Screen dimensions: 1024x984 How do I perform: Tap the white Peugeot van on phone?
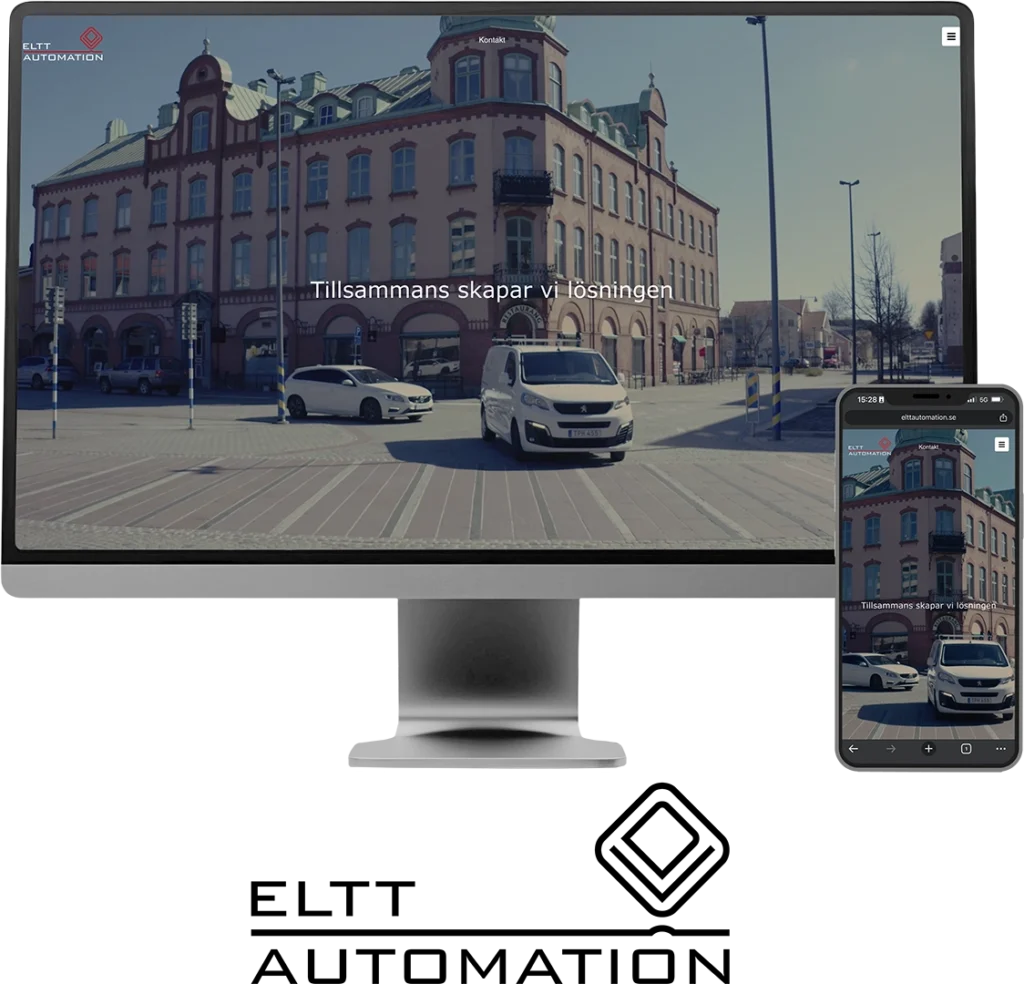click(x=969, y=675)
